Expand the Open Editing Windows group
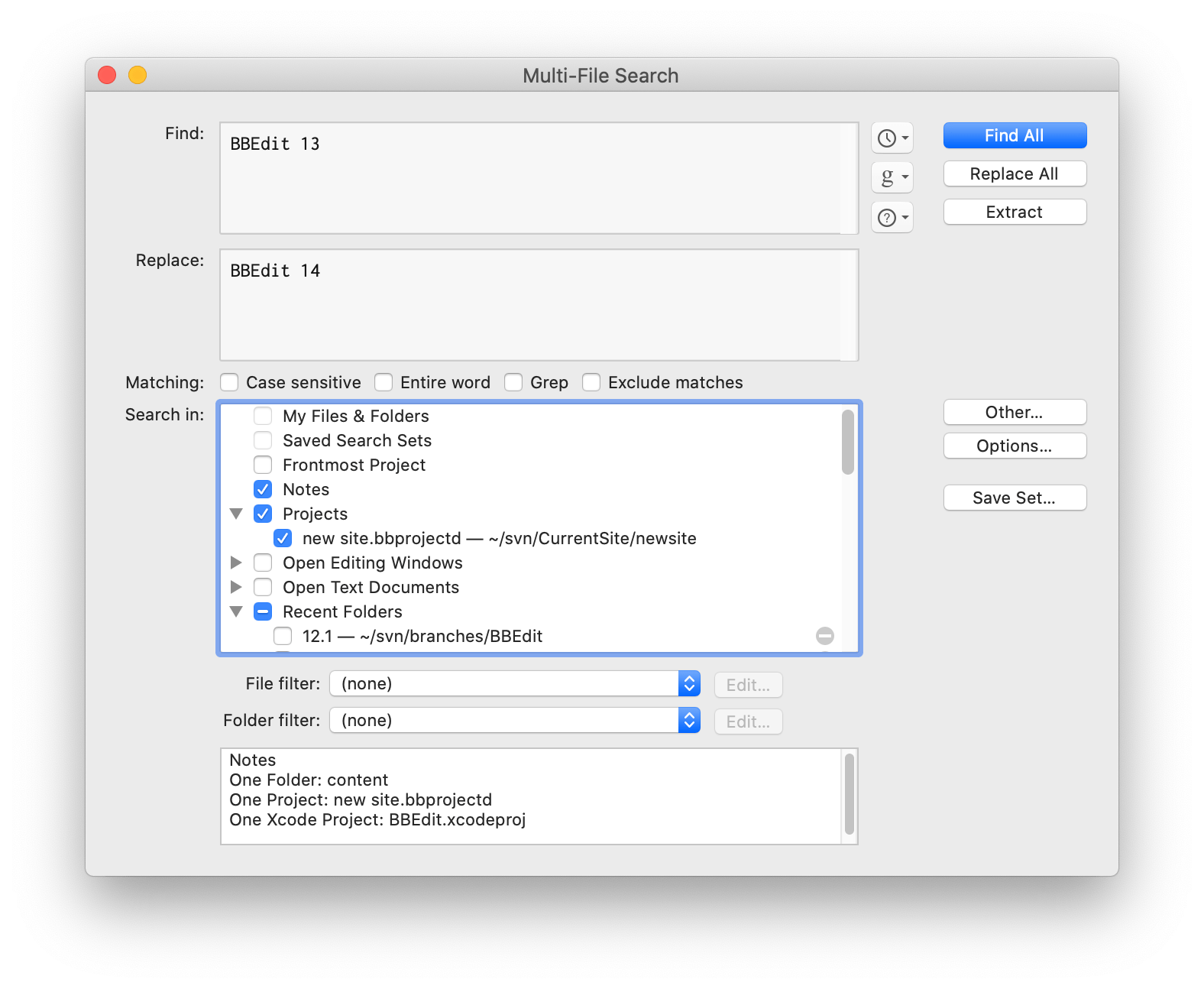Screen dimensions: 1204x989 (x=237, y=563)
